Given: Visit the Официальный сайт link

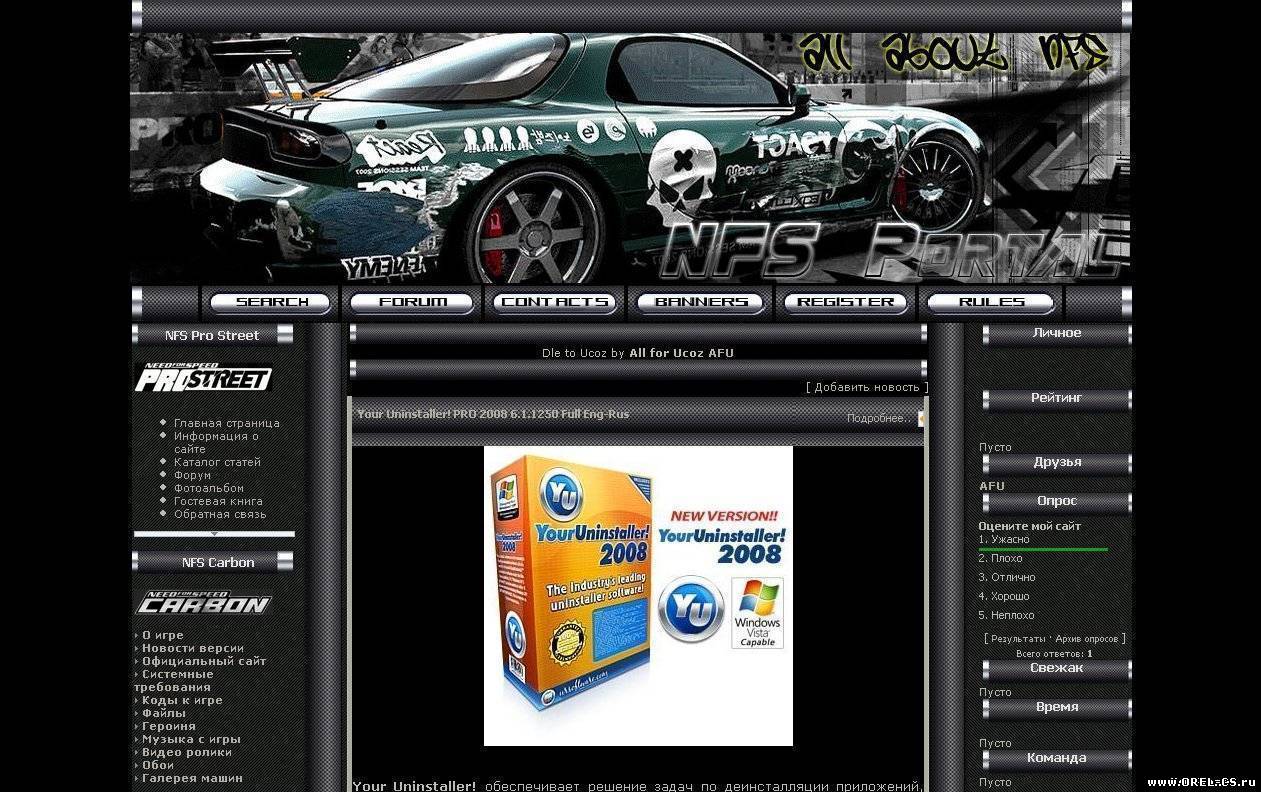Looking at the screenshot, I should pos(204,661).
